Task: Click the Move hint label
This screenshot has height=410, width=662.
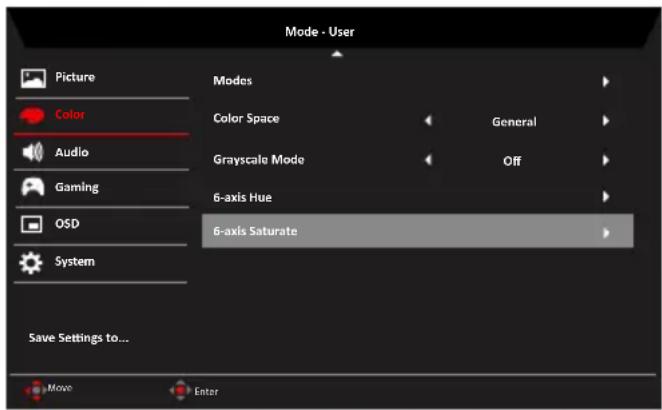Action: [x=60, y=388]
